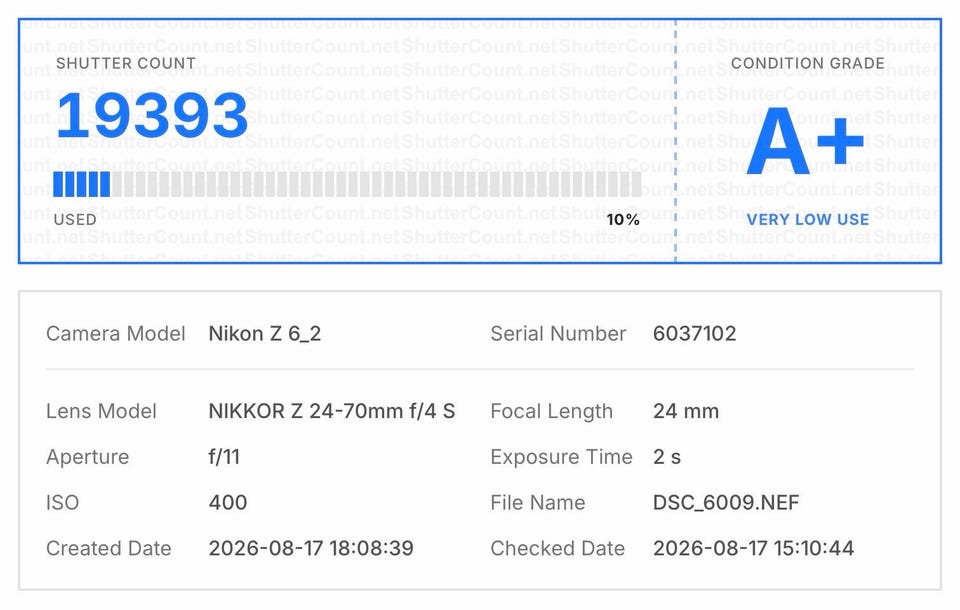Click the ISO label
Screen dimensions: 960x610
tap(62, 503)
